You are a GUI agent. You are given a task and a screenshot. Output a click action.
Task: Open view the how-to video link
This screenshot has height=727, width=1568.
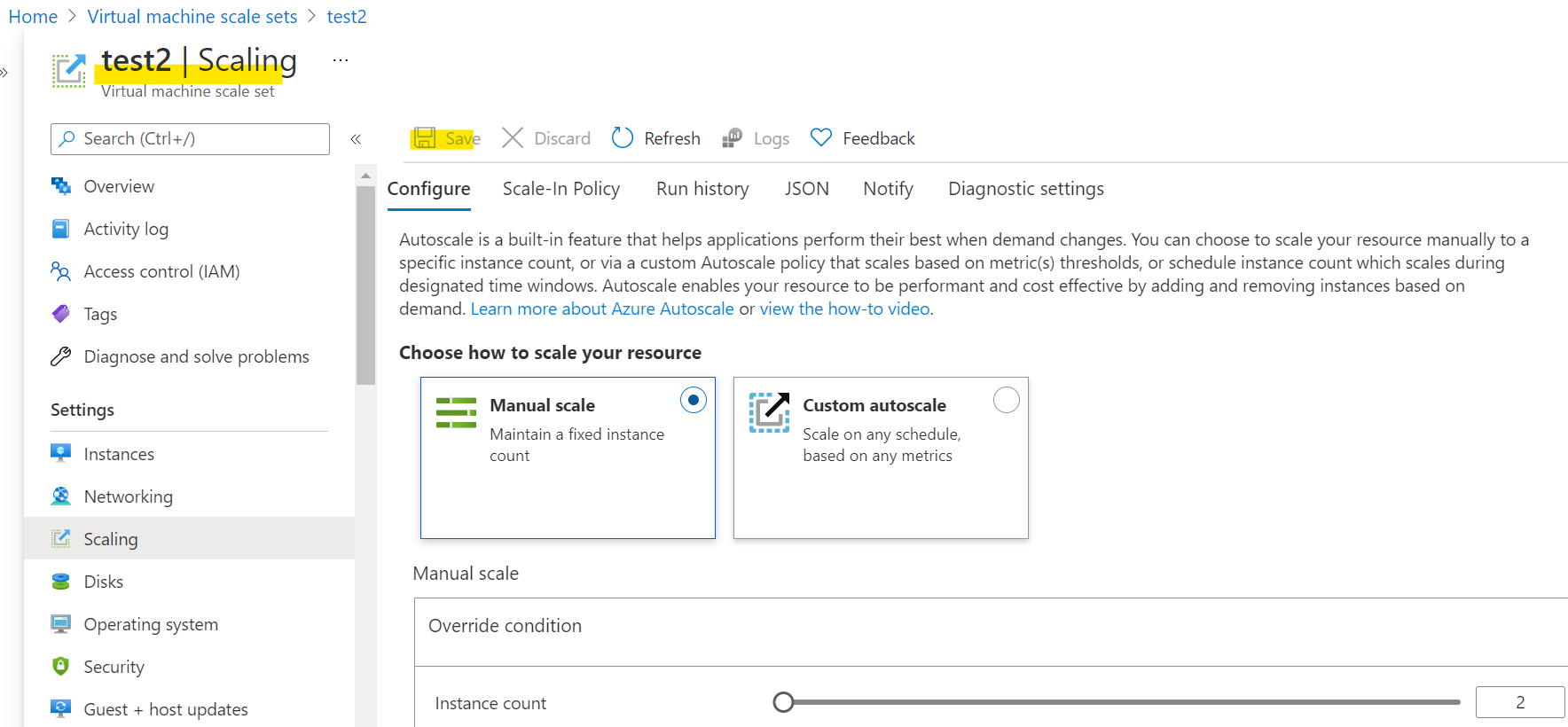pyautogui.click(x=845, y=309)
